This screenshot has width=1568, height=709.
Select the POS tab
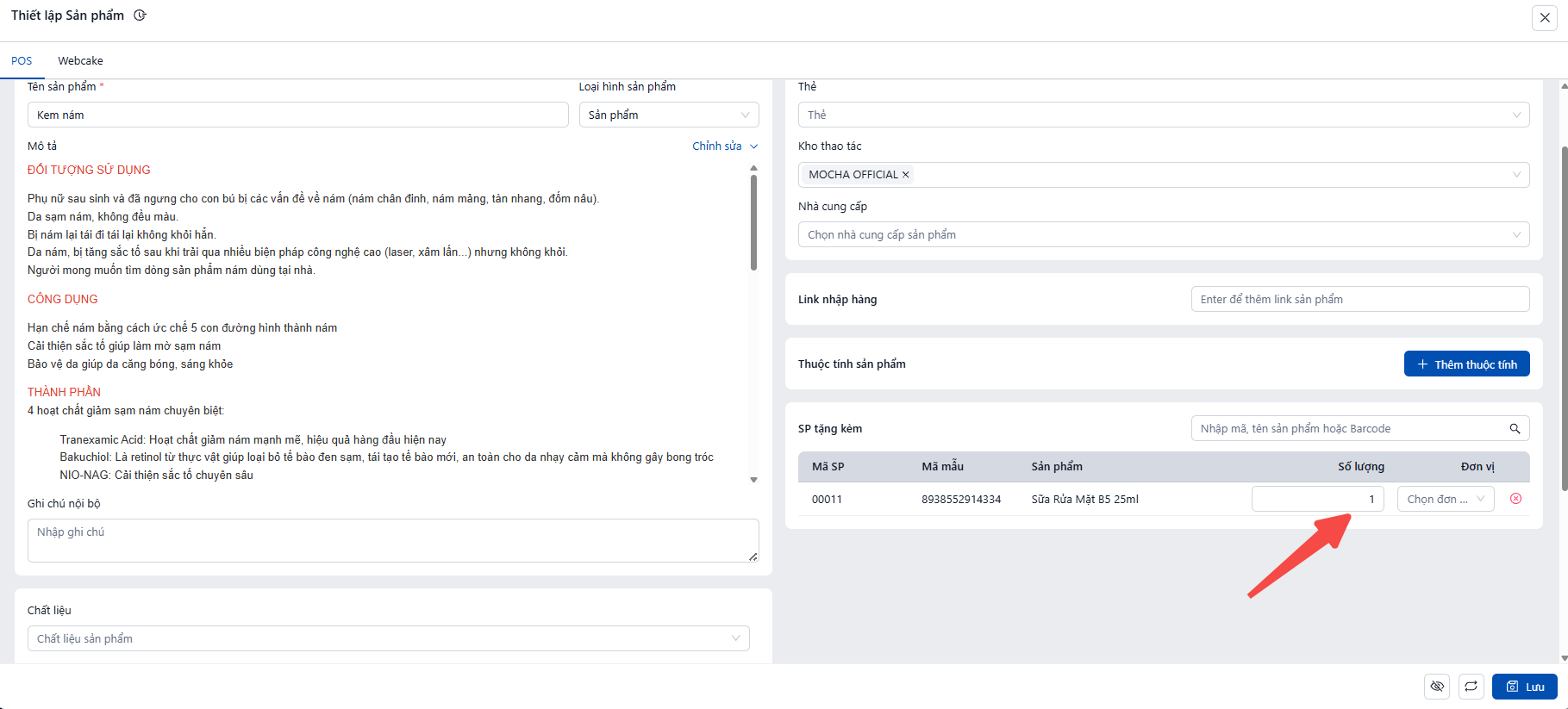point(22,61)
